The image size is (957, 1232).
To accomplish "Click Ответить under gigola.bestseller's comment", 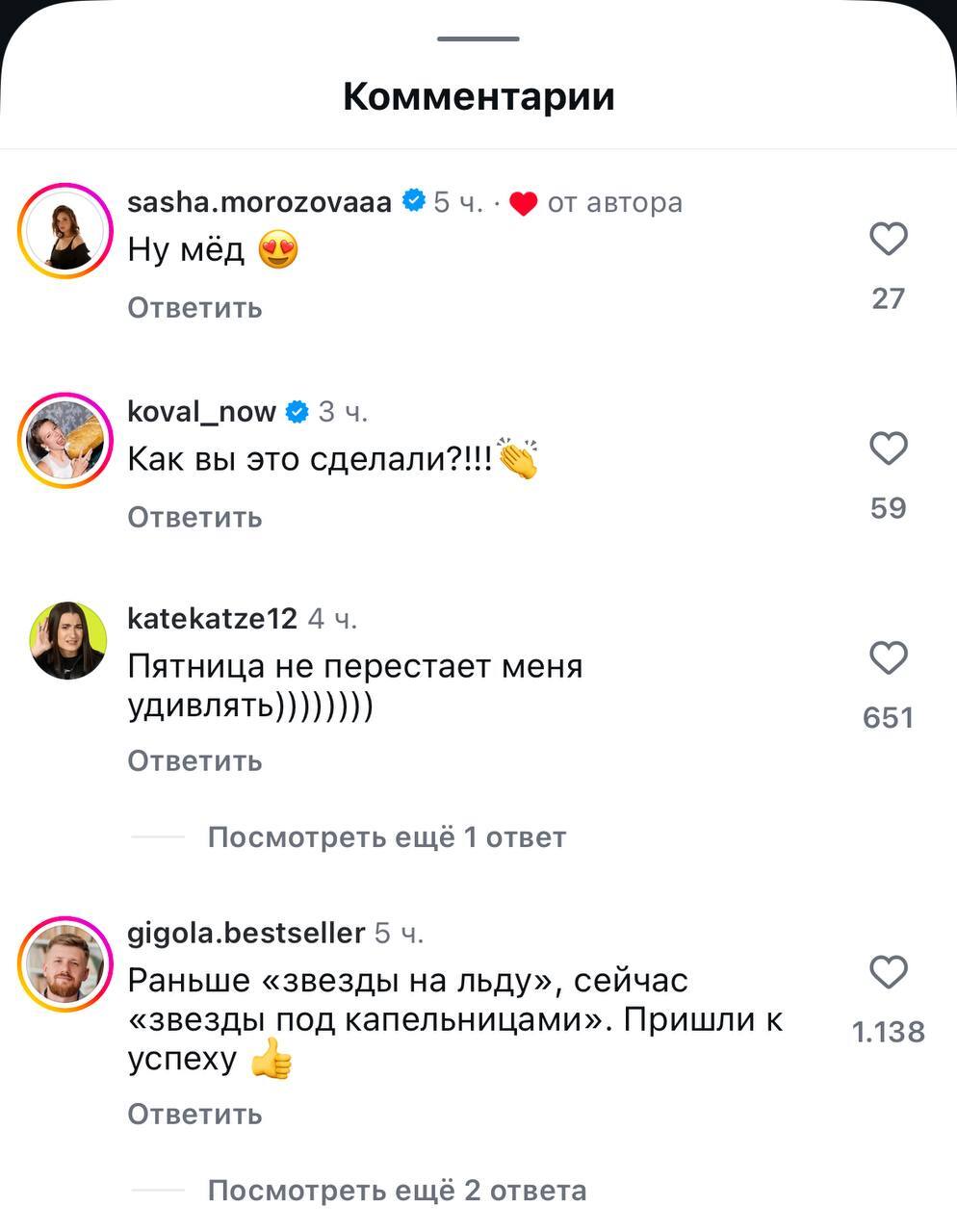I will [x=194, y=1114].
